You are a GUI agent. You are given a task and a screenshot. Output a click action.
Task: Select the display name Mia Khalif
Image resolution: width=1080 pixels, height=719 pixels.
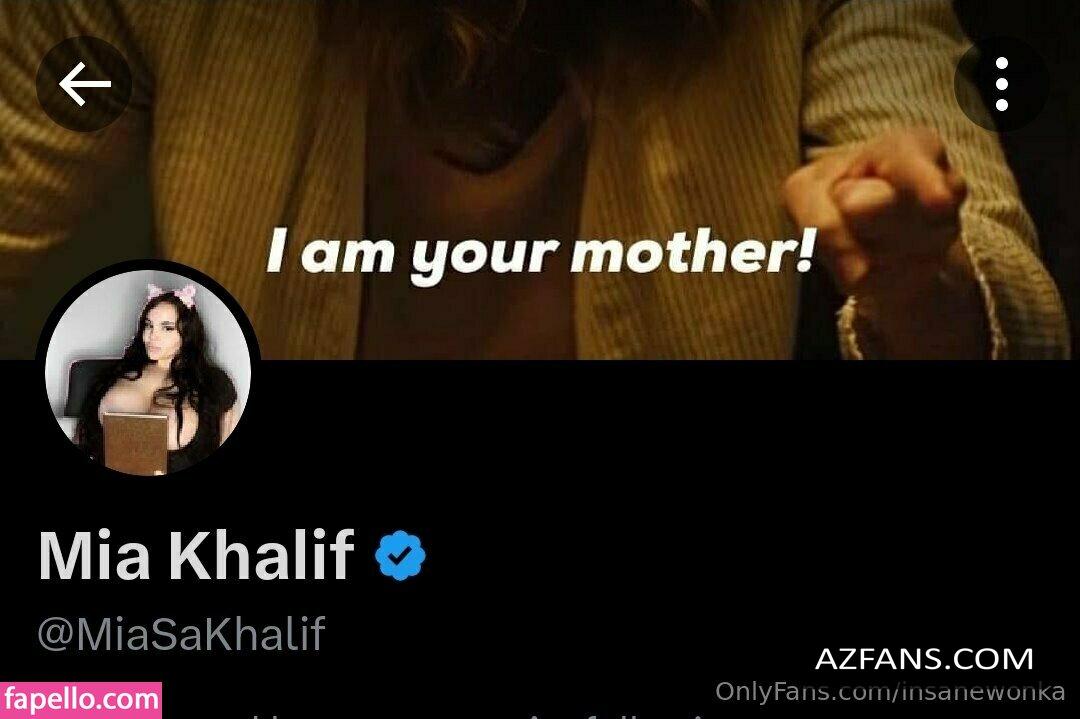196,555
